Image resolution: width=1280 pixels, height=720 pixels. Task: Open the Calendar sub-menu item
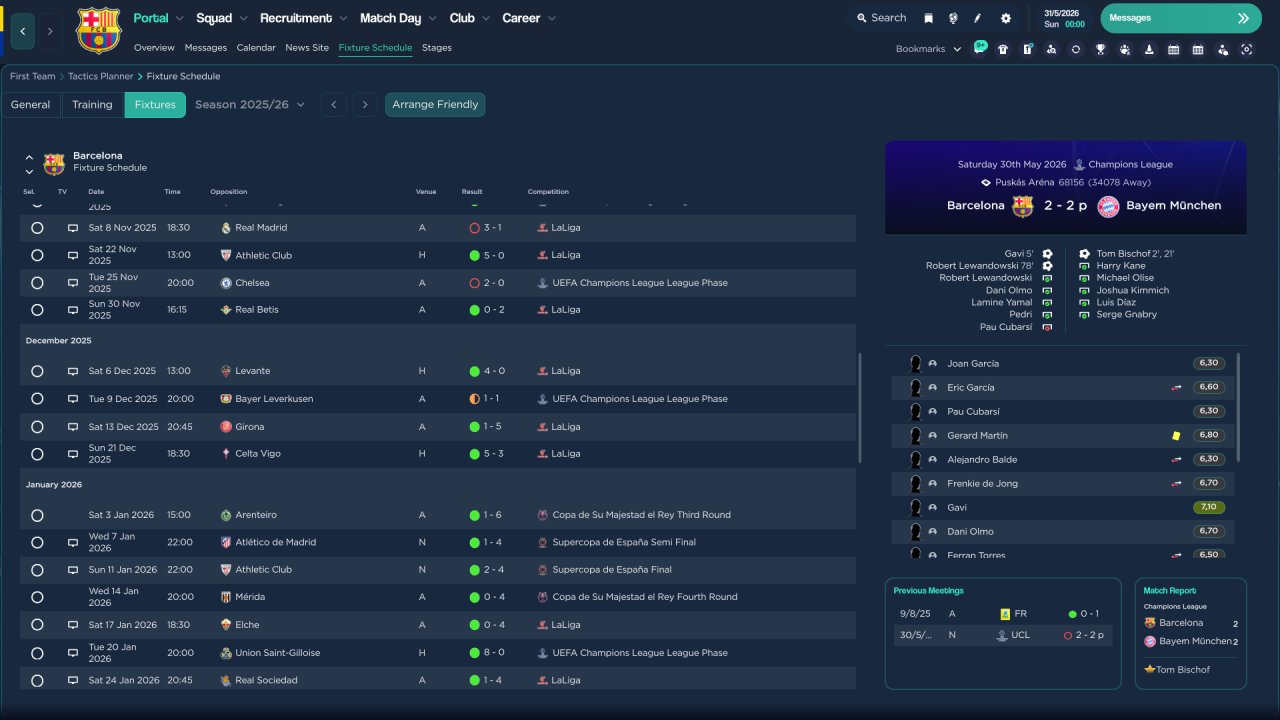click(256, 48)
